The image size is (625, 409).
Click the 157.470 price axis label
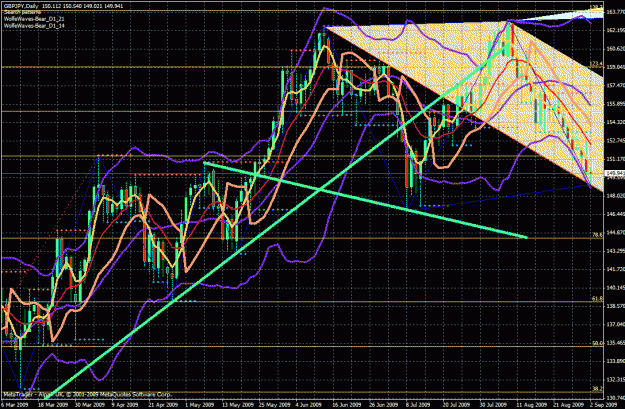(x=615, y=85)
